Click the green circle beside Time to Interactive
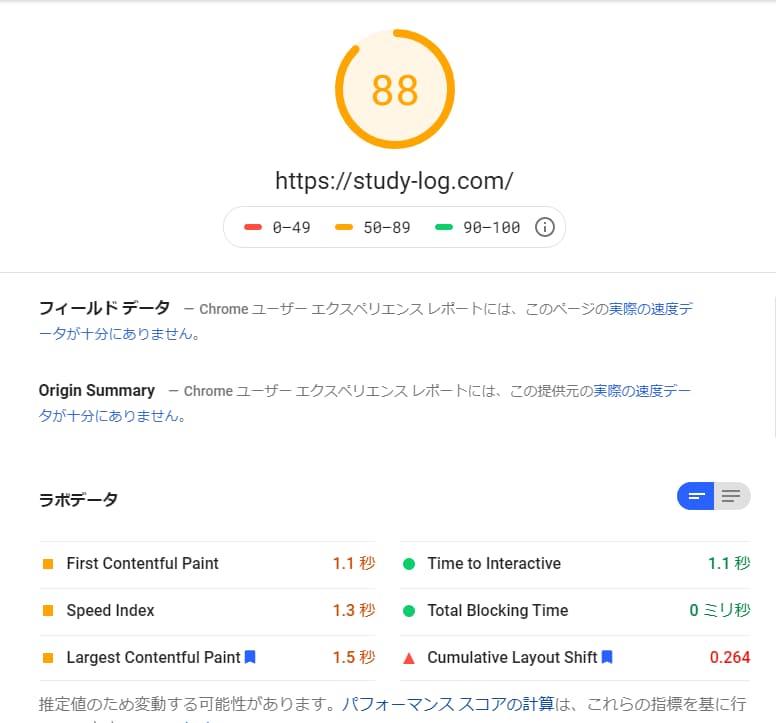Image resolution: width=776 pixels, height=723 pixels. click(409, 564)
